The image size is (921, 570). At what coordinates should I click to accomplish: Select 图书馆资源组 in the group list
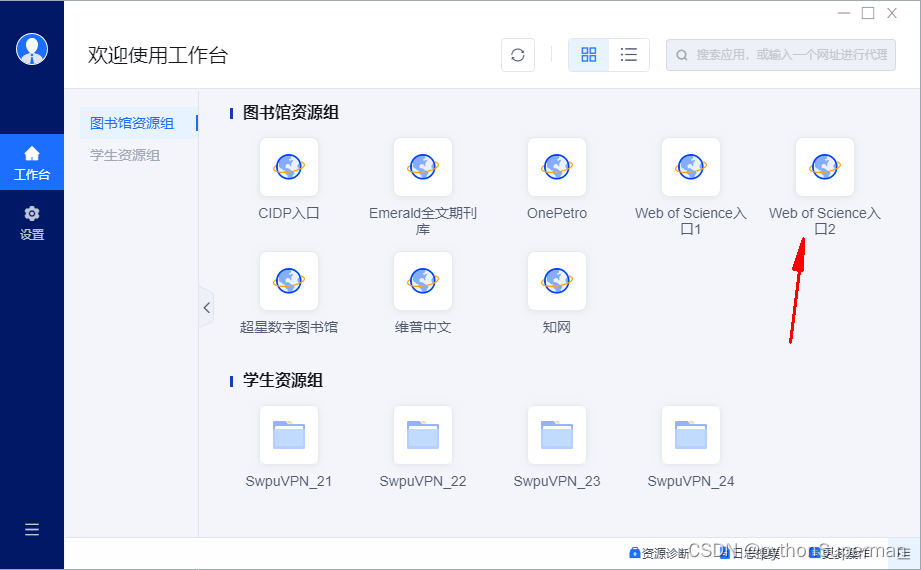coord(139,123)
